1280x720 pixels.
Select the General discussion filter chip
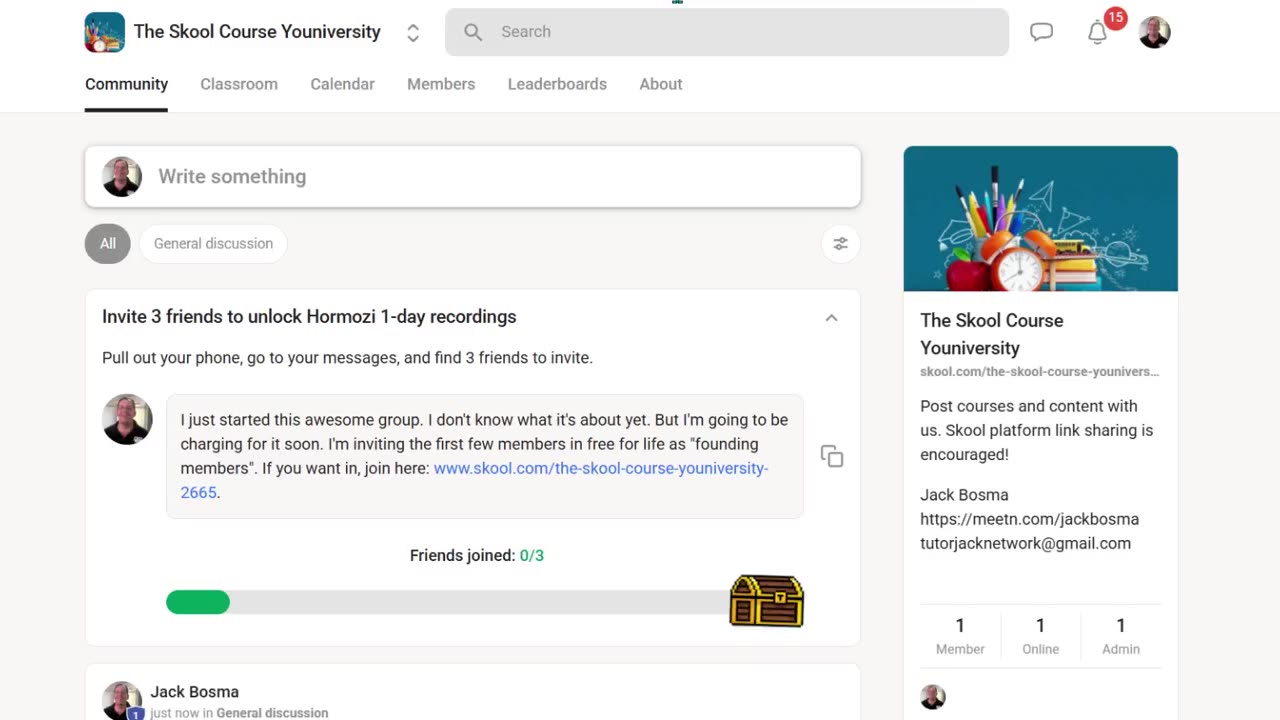coord(213,243)
